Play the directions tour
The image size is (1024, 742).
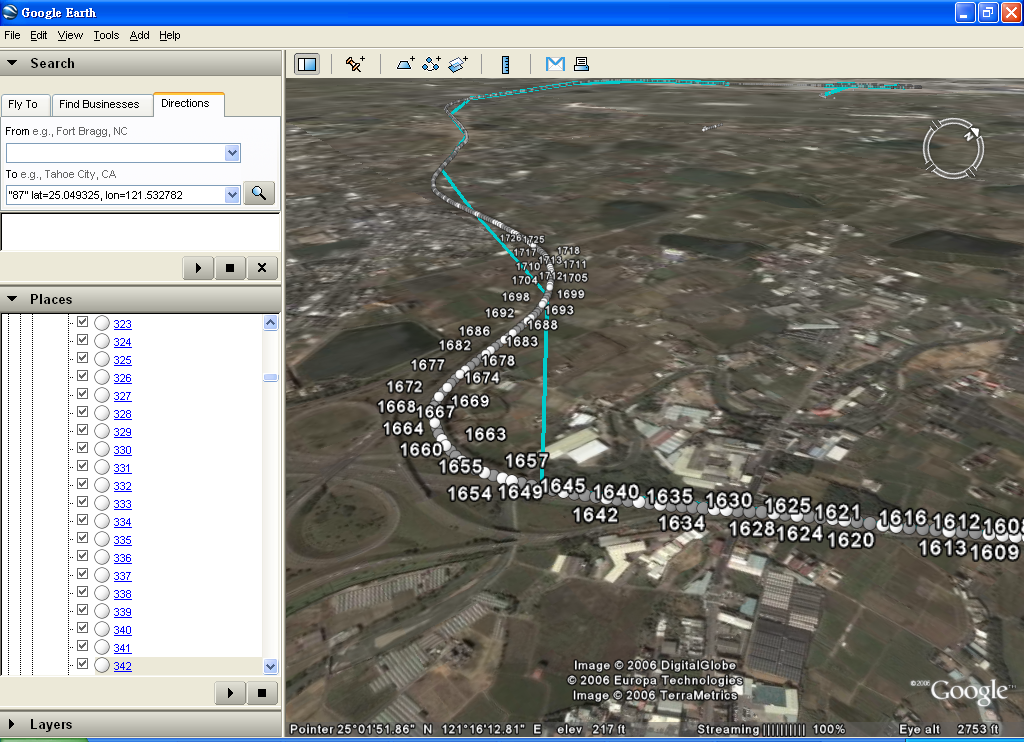tap(198, 268)
